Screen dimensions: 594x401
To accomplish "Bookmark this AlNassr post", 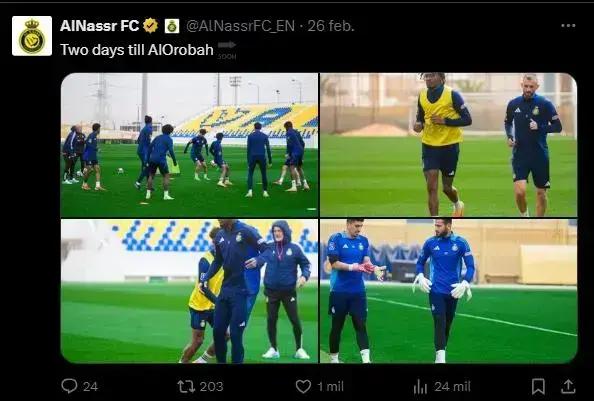I will tap(538, 387).
